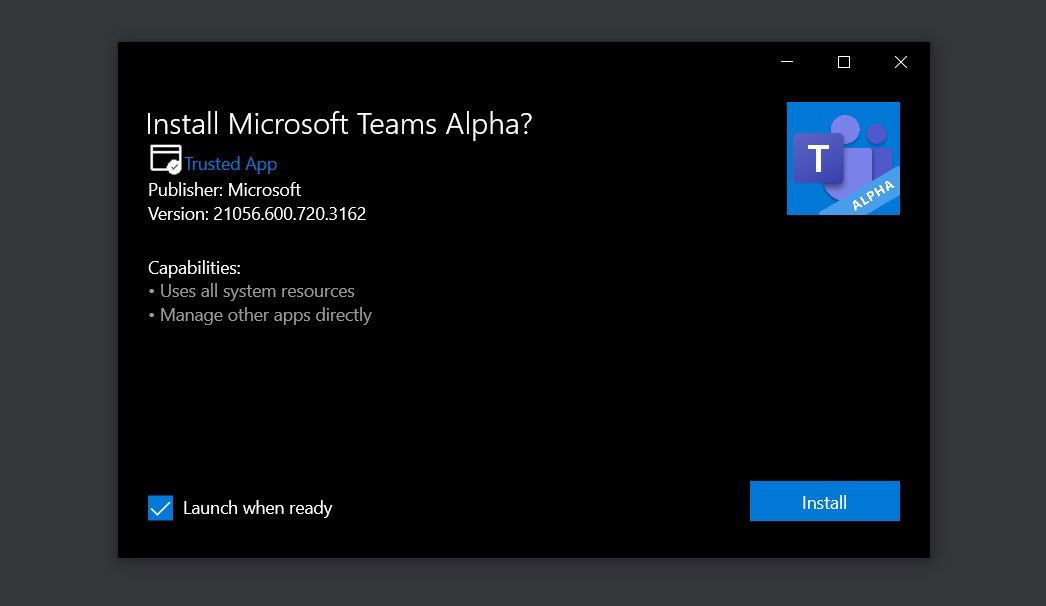Click the Publisher Microsoft label
The image size is (1046, 606).
224,190
